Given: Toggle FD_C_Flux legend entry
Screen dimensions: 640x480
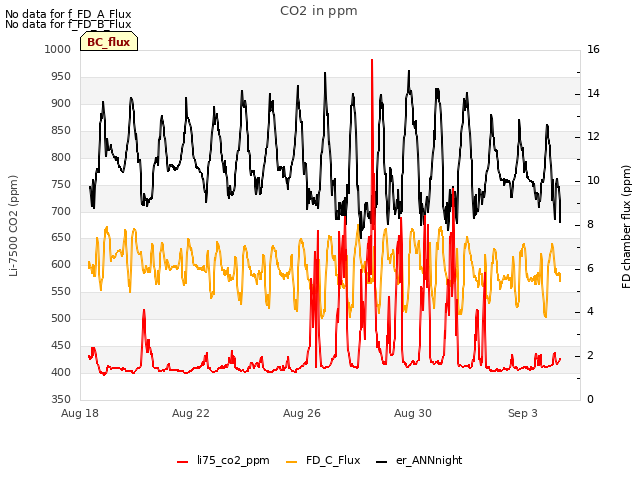Looking at the screenshot, I should (x=323, y=460).
